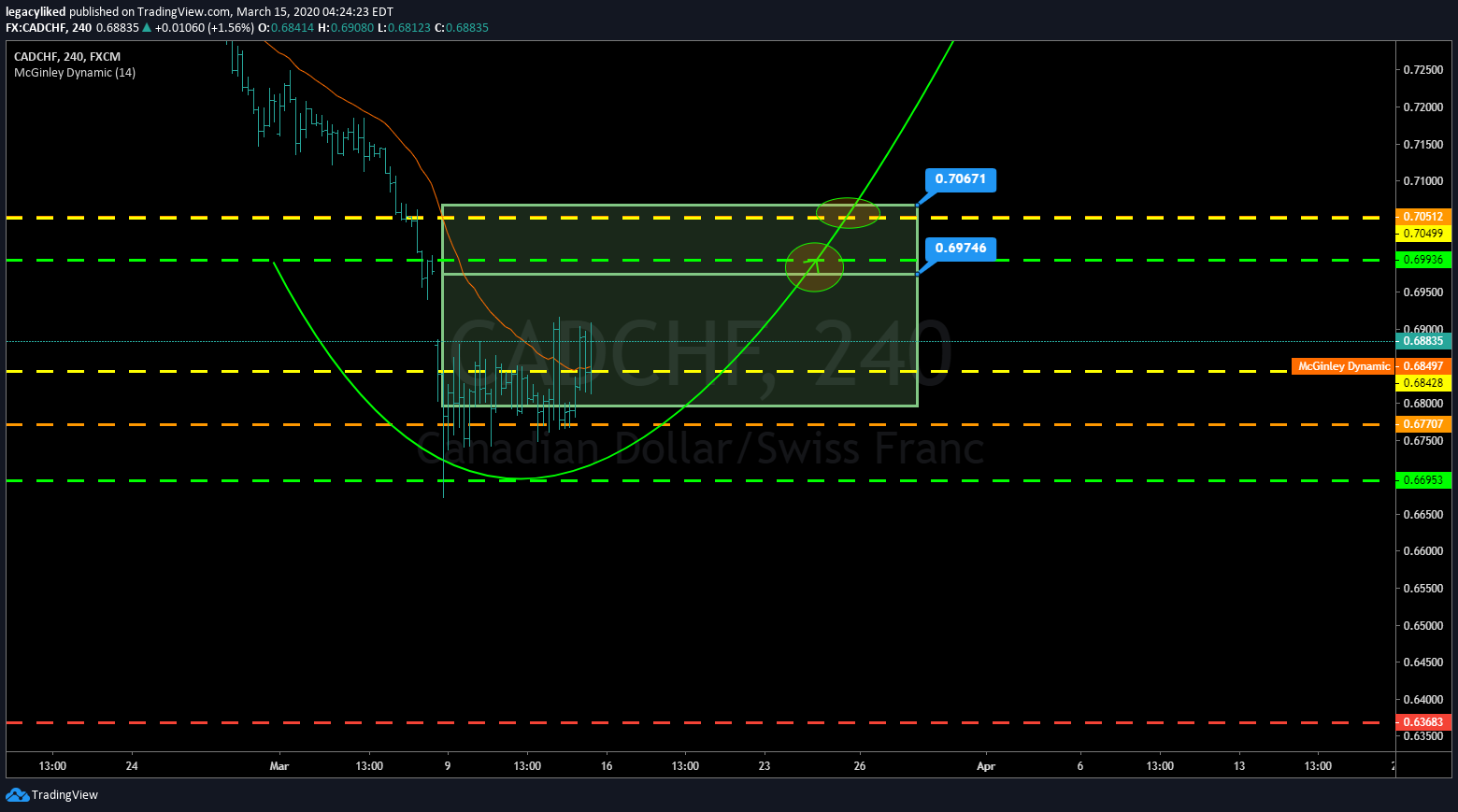Screen dimensions: 1458x812
Task: Click the orange 0.70512 price label
Action: pos(1422,217)
